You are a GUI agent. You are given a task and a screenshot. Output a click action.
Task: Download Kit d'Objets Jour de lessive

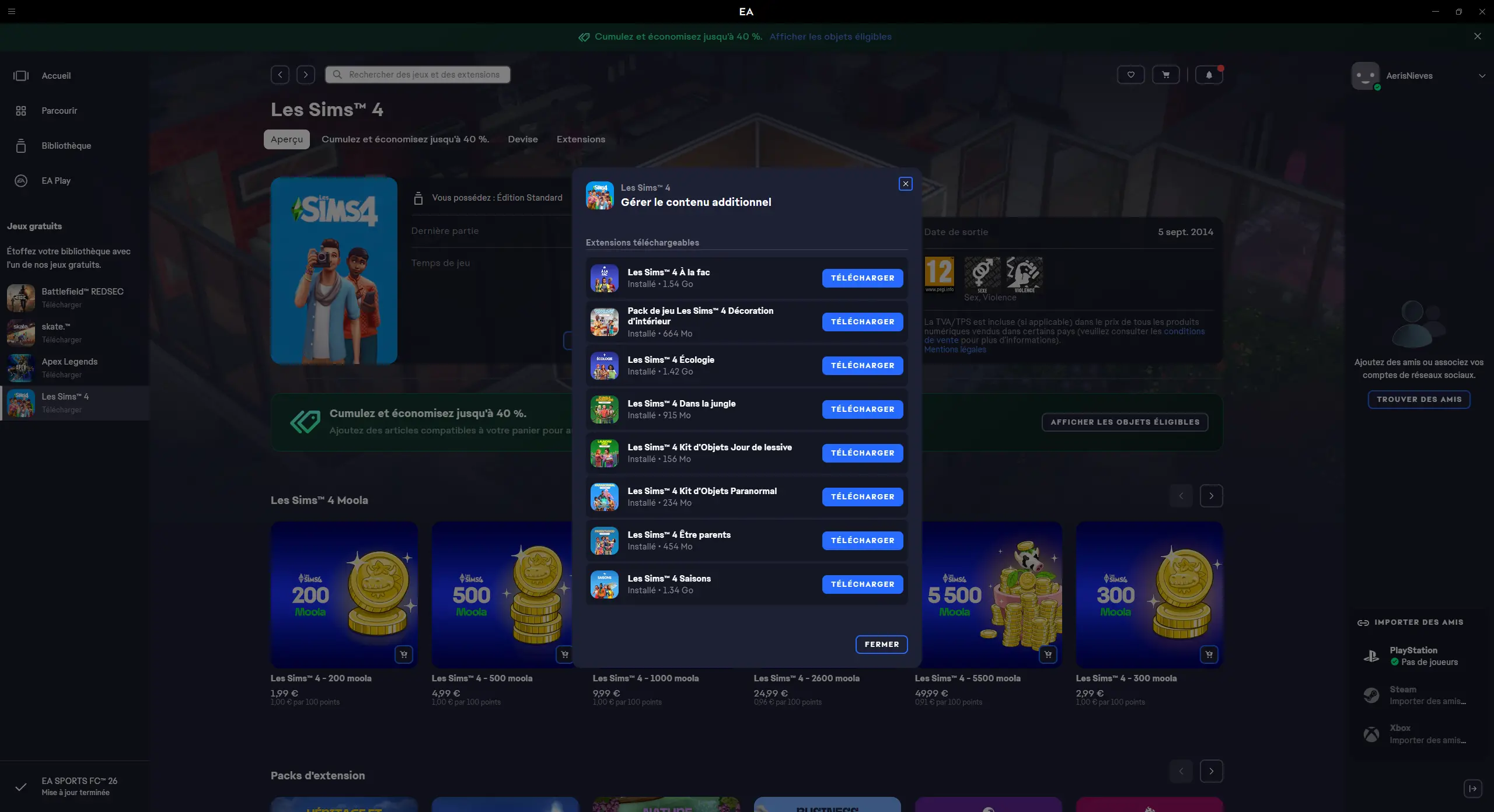click(863, 453)
